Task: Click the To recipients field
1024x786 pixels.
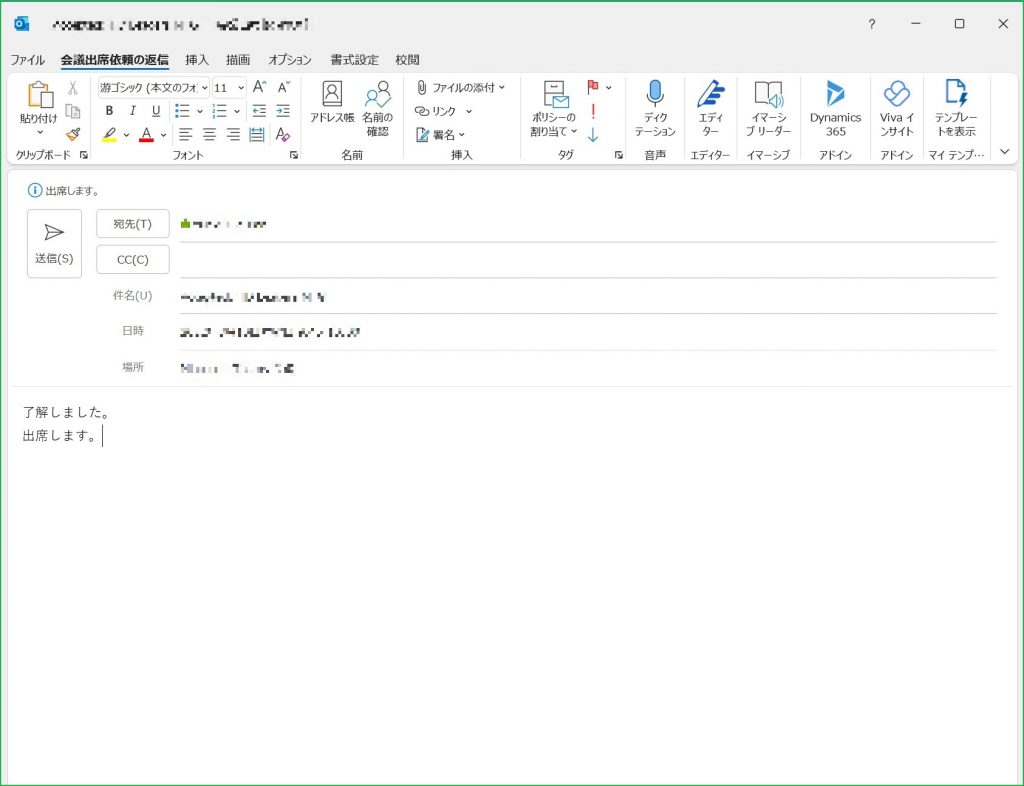Action: pos(588,225)
